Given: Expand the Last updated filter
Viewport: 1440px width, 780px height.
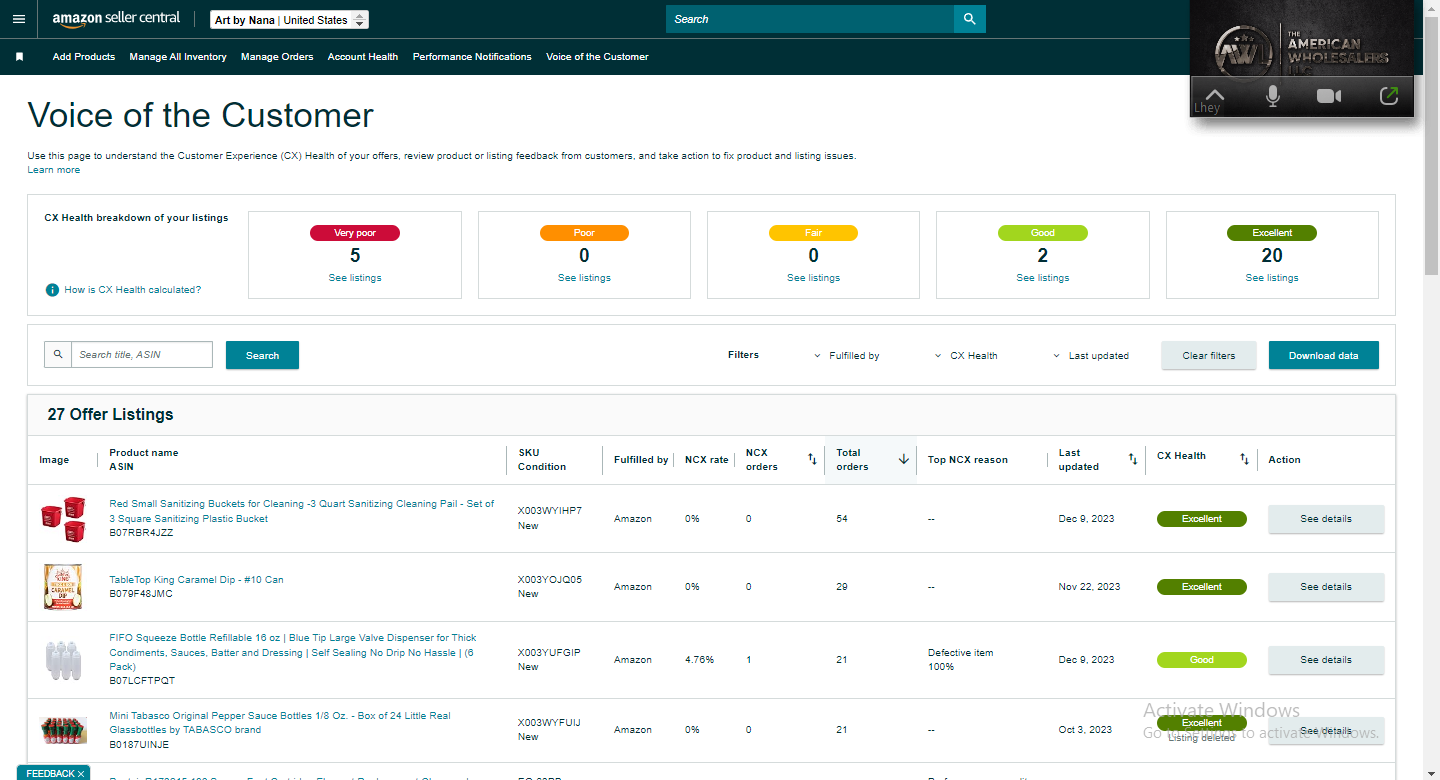Looking at the screenshot, I should pyautogui.click(x=1091, y=356).
